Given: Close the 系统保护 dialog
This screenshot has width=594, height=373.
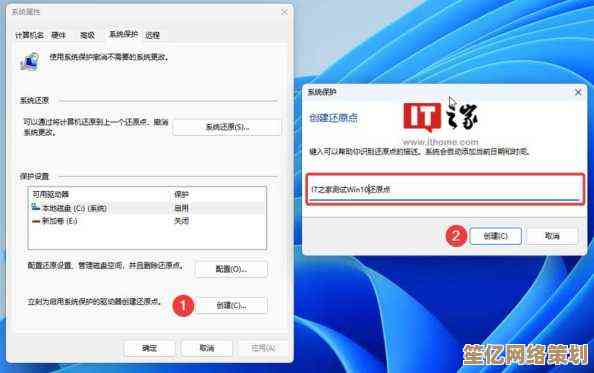Looking at the screenshot, I should 578,92.
